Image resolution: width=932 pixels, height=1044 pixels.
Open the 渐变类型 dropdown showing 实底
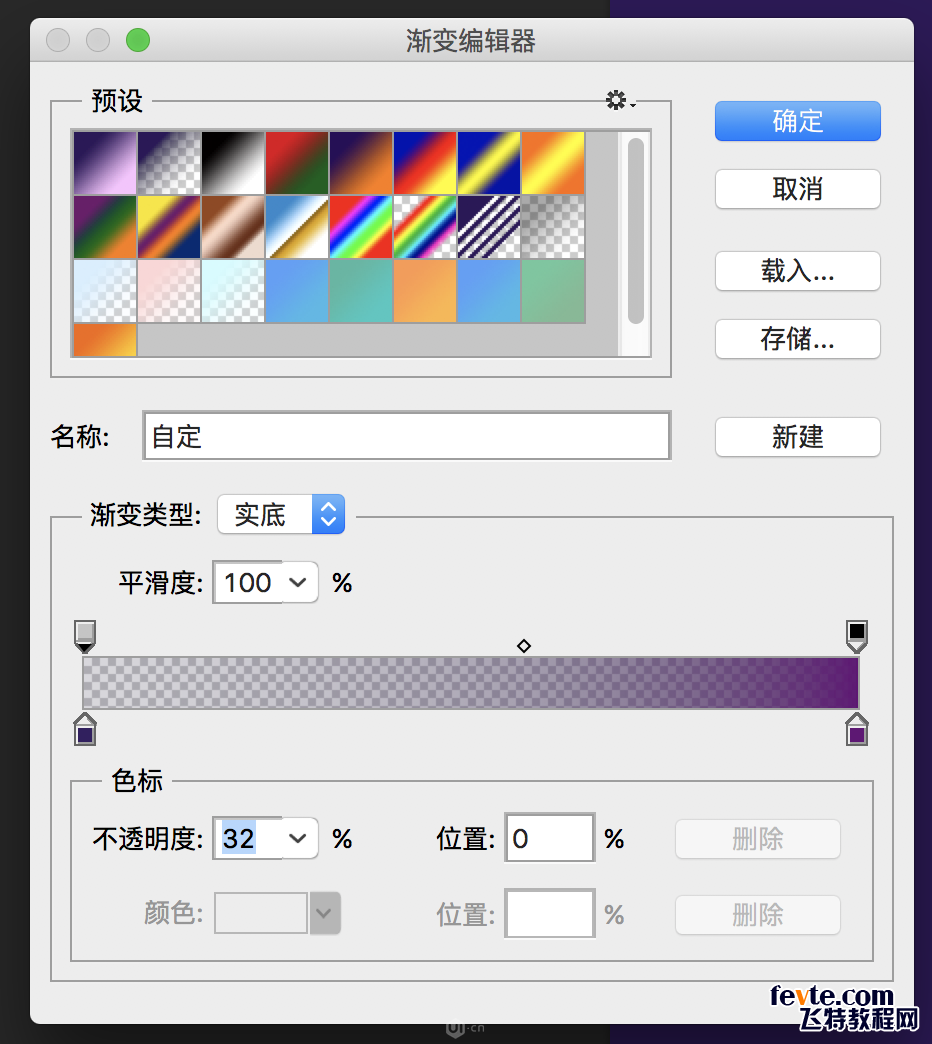[x=281, y=514]
